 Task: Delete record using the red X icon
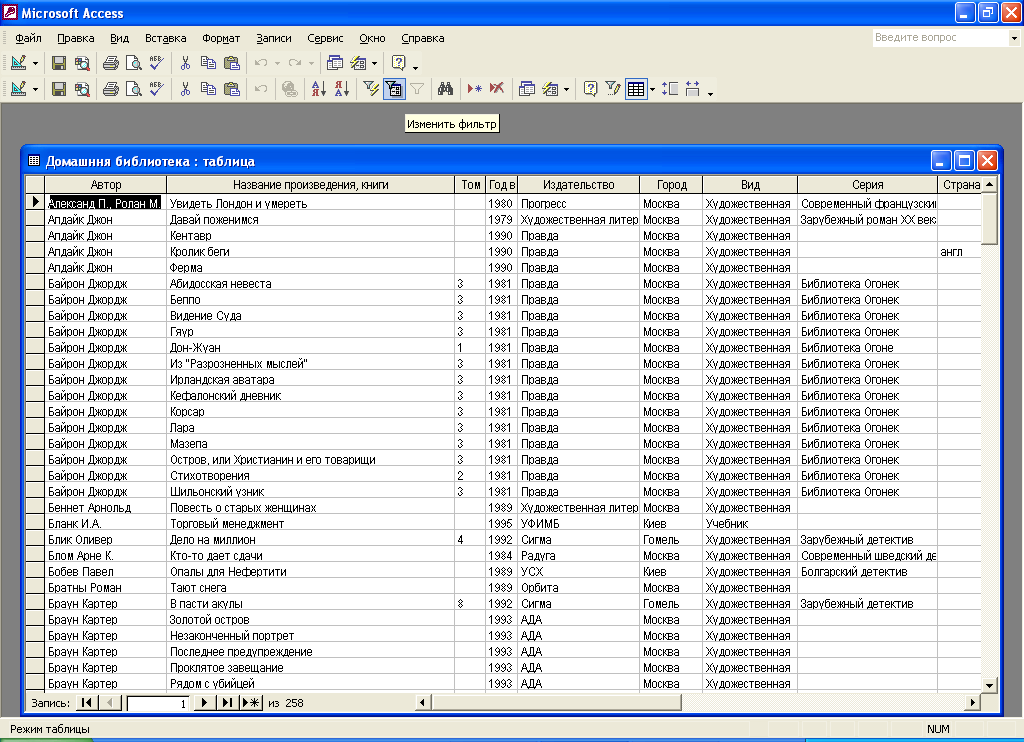497,89
